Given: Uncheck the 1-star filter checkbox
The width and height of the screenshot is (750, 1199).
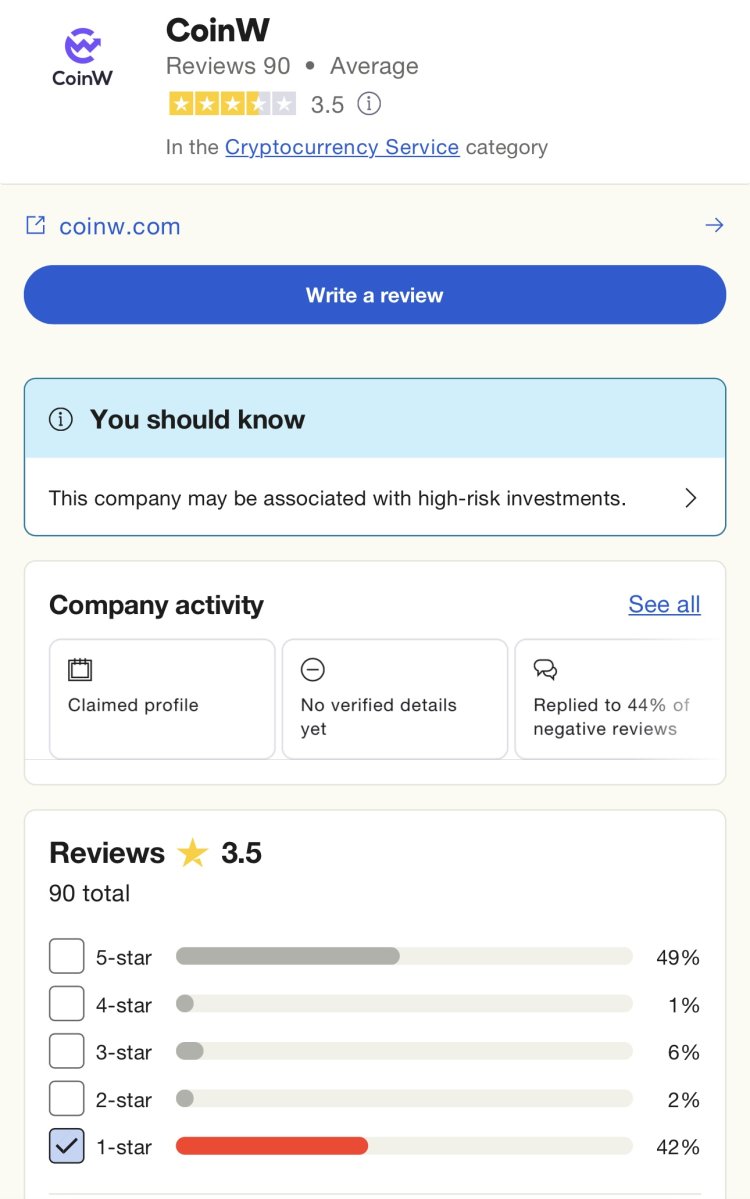Looking at the screenshot, I should (67, 1147).
